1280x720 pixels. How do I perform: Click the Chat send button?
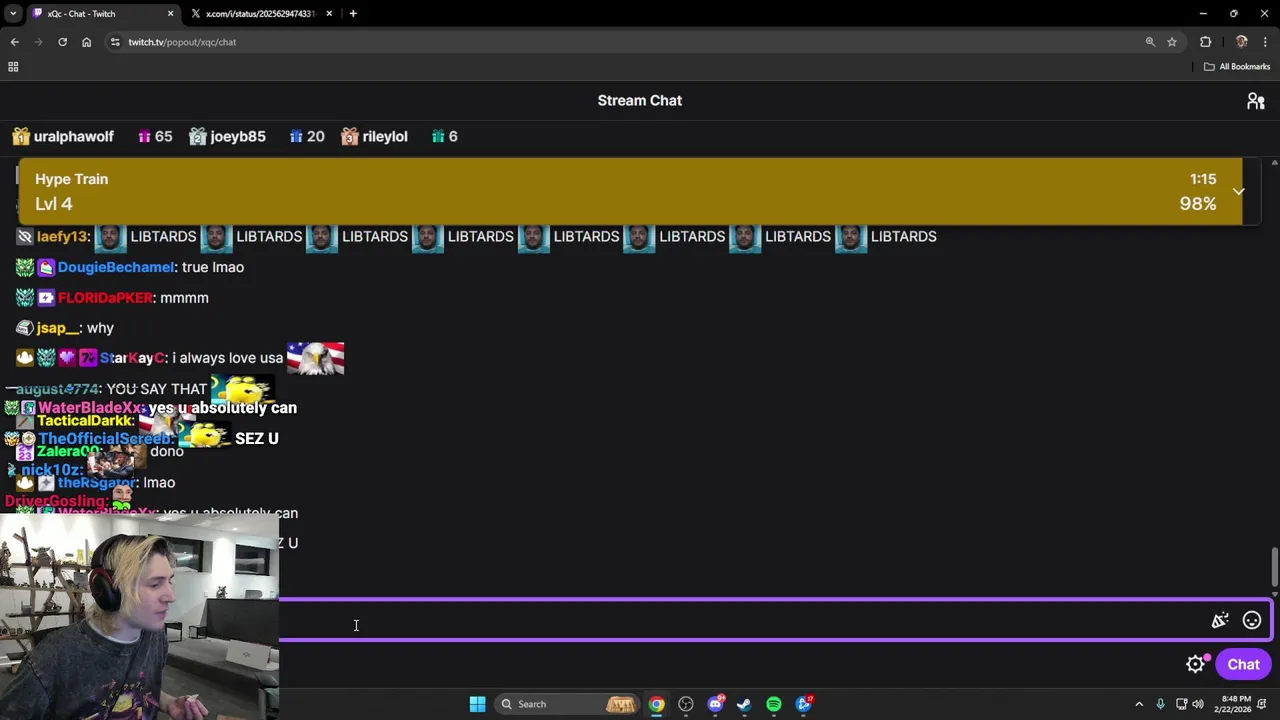1243,664
